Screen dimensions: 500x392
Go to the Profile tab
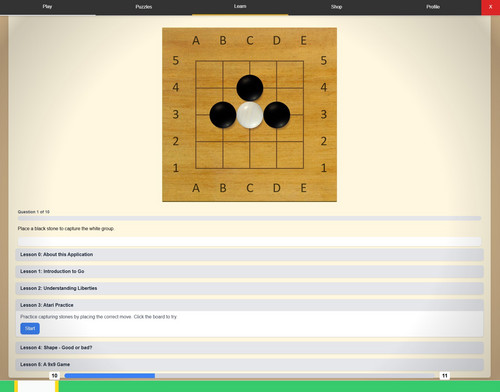433,7
